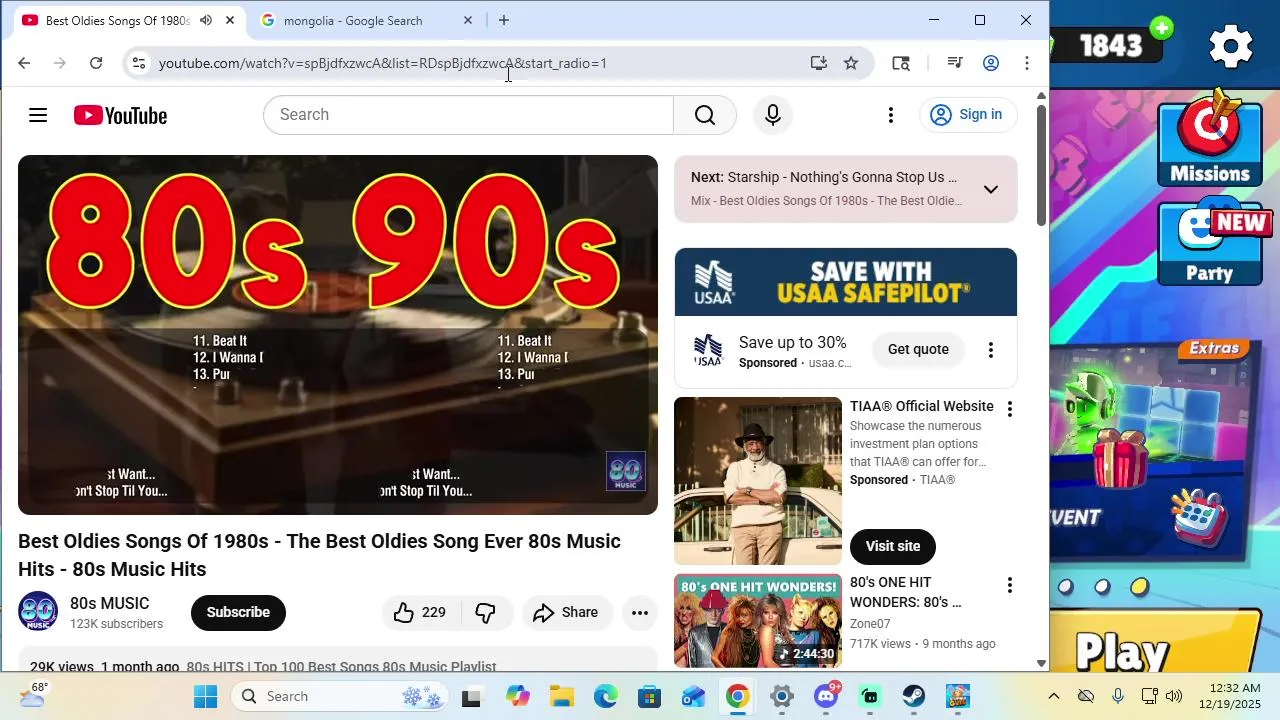Viewport: 1280px width, 720px height.
Task: Go back in Chrome
Action: [24, 63]
